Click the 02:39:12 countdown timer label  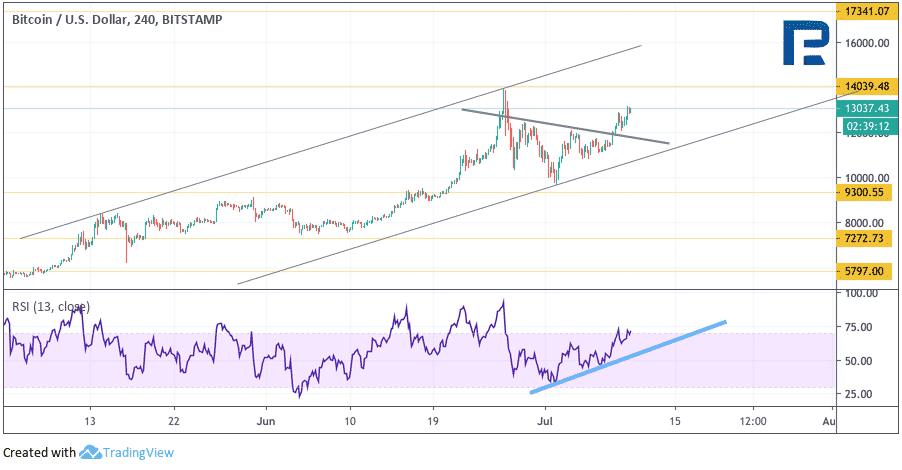pyautogui.click(x=868, y=127)
